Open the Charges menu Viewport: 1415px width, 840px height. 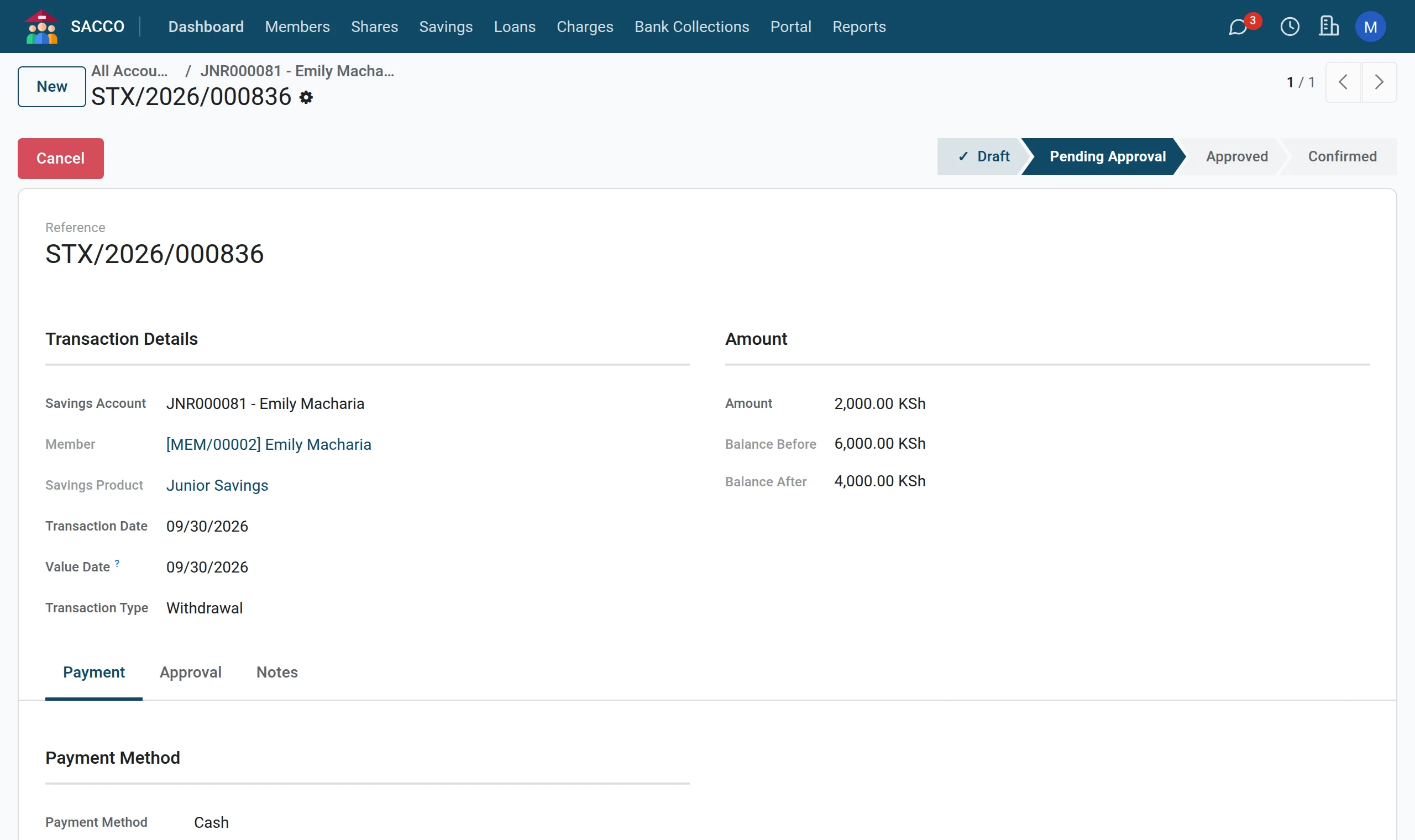pyautogui.click(x=585, y=27)
